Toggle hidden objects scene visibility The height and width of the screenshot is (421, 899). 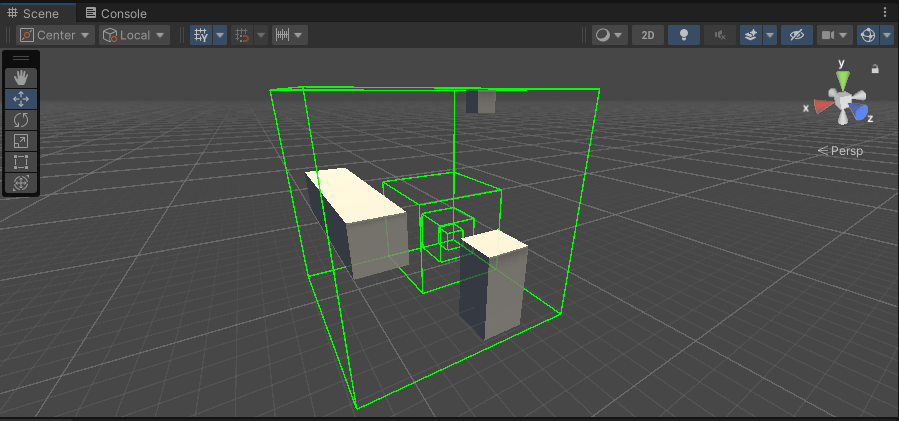(x=796, y=35)
